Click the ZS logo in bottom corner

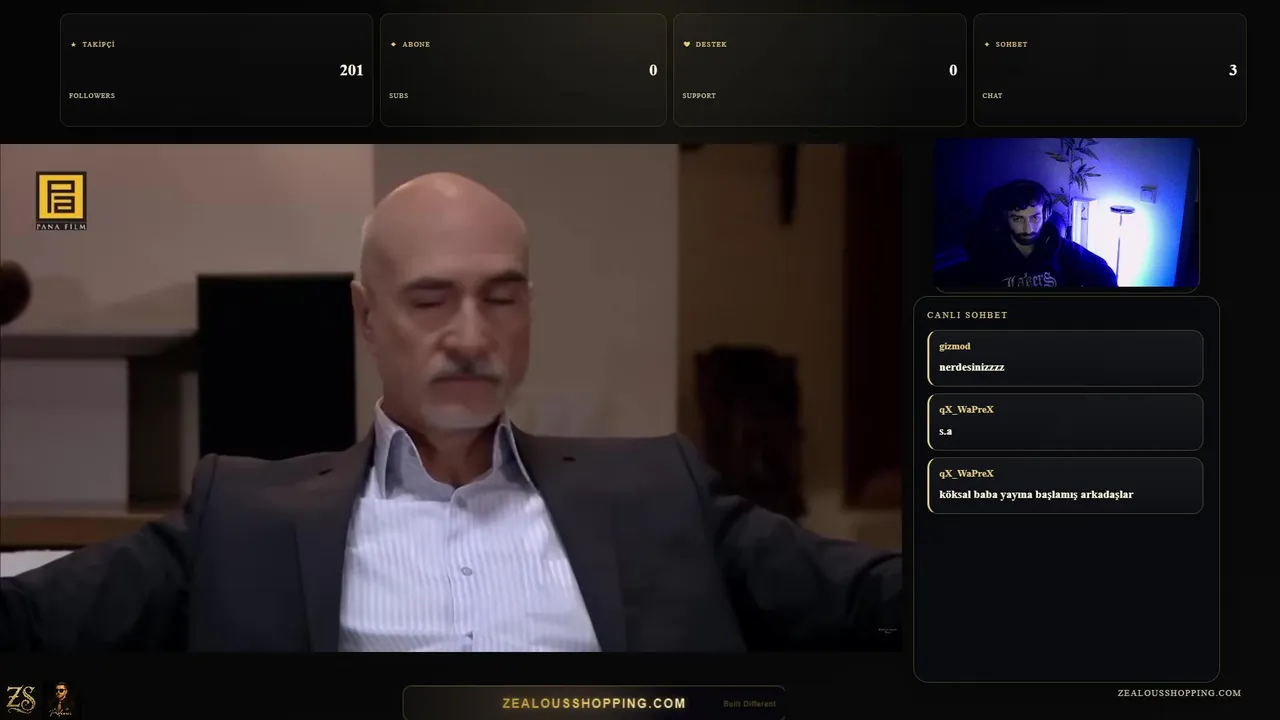21,699
